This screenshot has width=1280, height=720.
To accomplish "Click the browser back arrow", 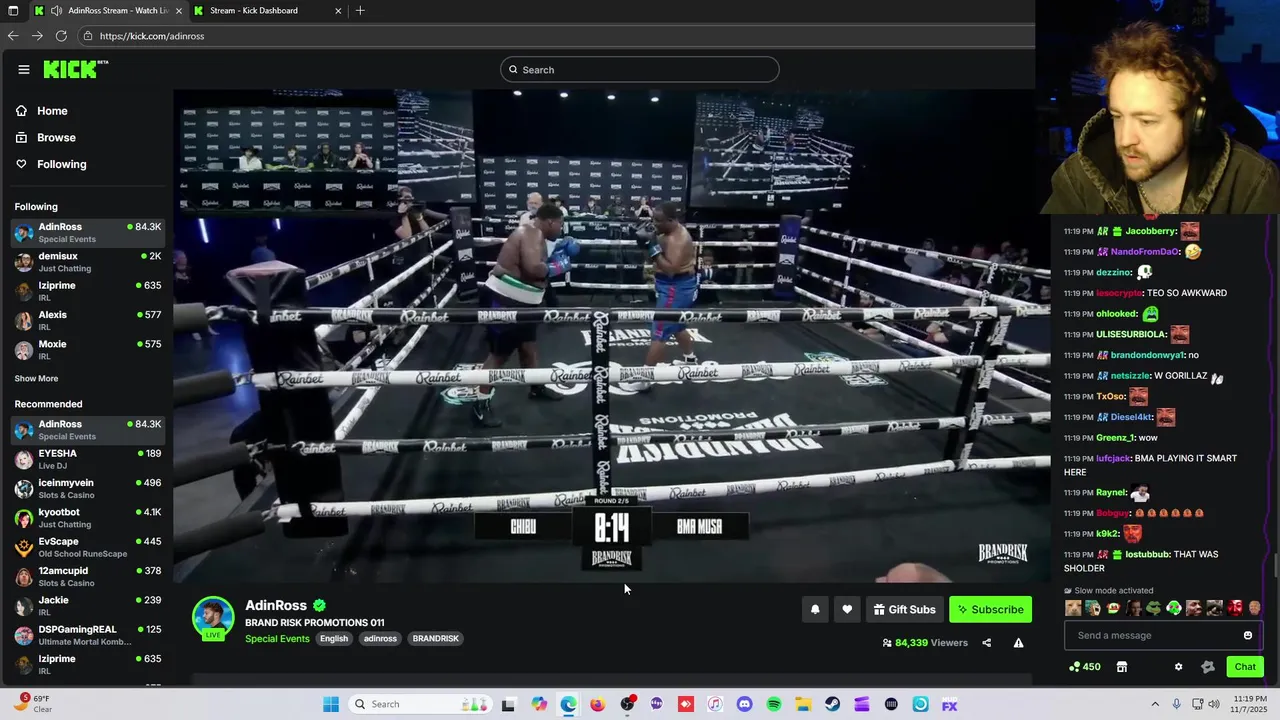I will (x=12, y=36).
